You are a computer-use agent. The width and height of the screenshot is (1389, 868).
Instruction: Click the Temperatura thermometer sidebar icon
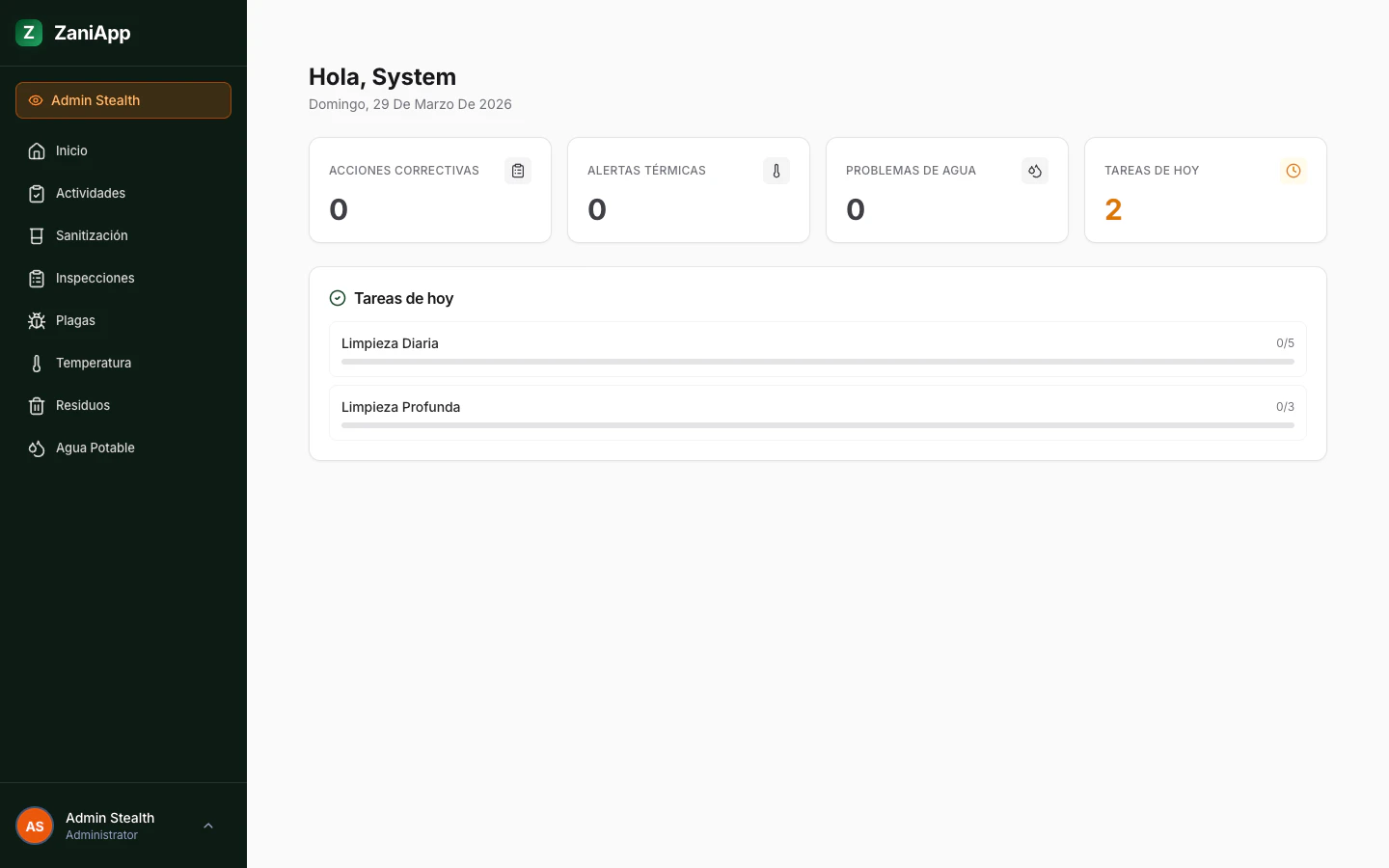tap(37, 363)
